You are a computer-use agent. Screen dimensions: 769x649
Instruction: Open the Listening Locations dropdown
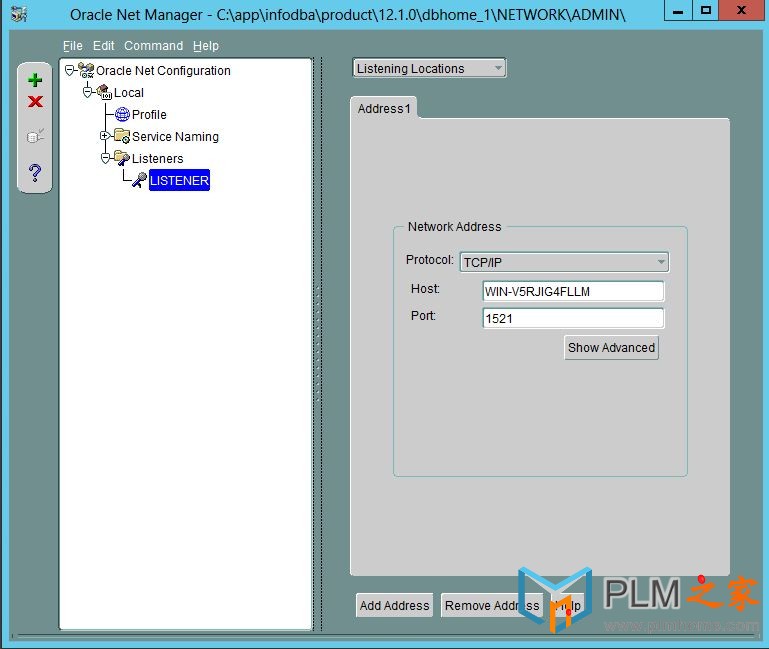coord(429,68)
